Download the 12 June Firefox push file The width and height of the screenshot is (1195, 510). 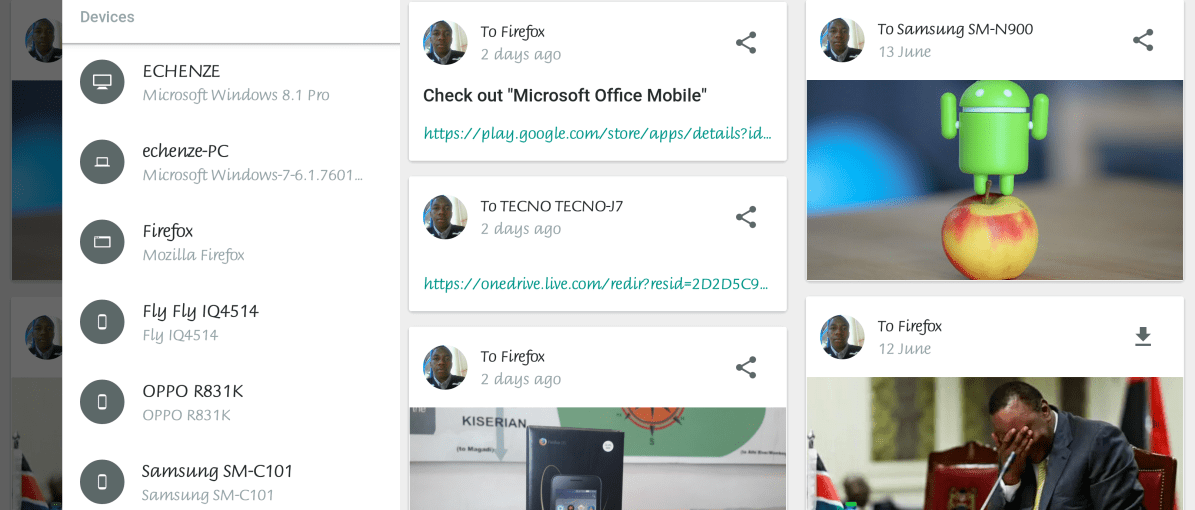point(1142,336)
